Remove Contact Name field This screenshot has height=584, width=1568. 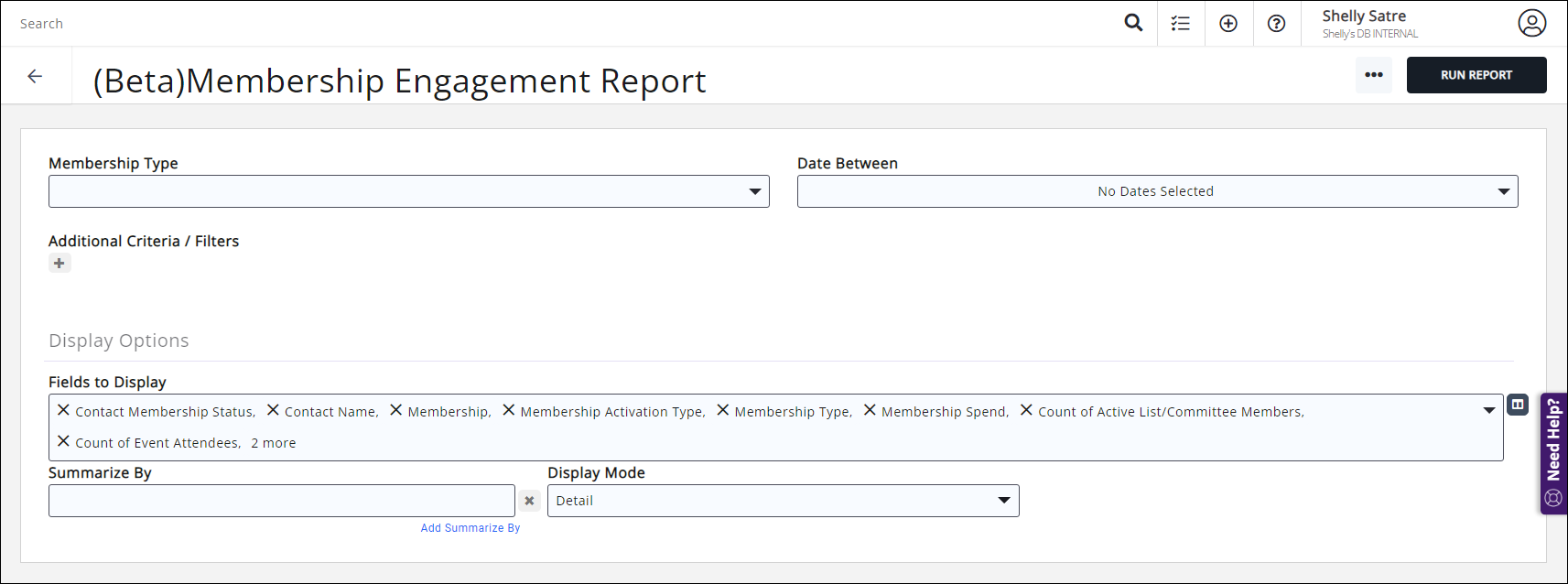pyautogui.click(x=273, y=410)
